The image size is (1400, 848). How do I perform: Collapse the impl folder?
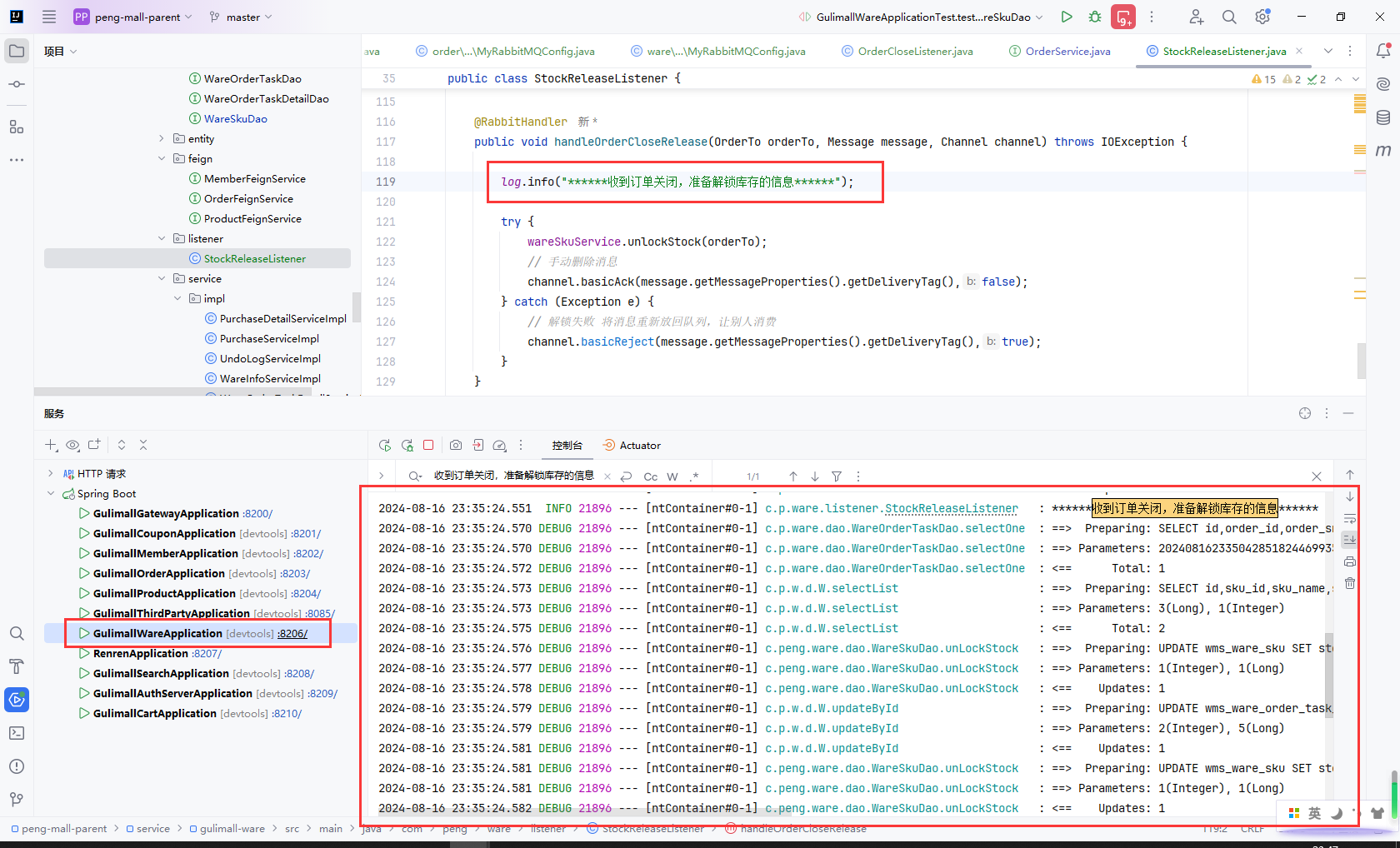click(177, 299)
